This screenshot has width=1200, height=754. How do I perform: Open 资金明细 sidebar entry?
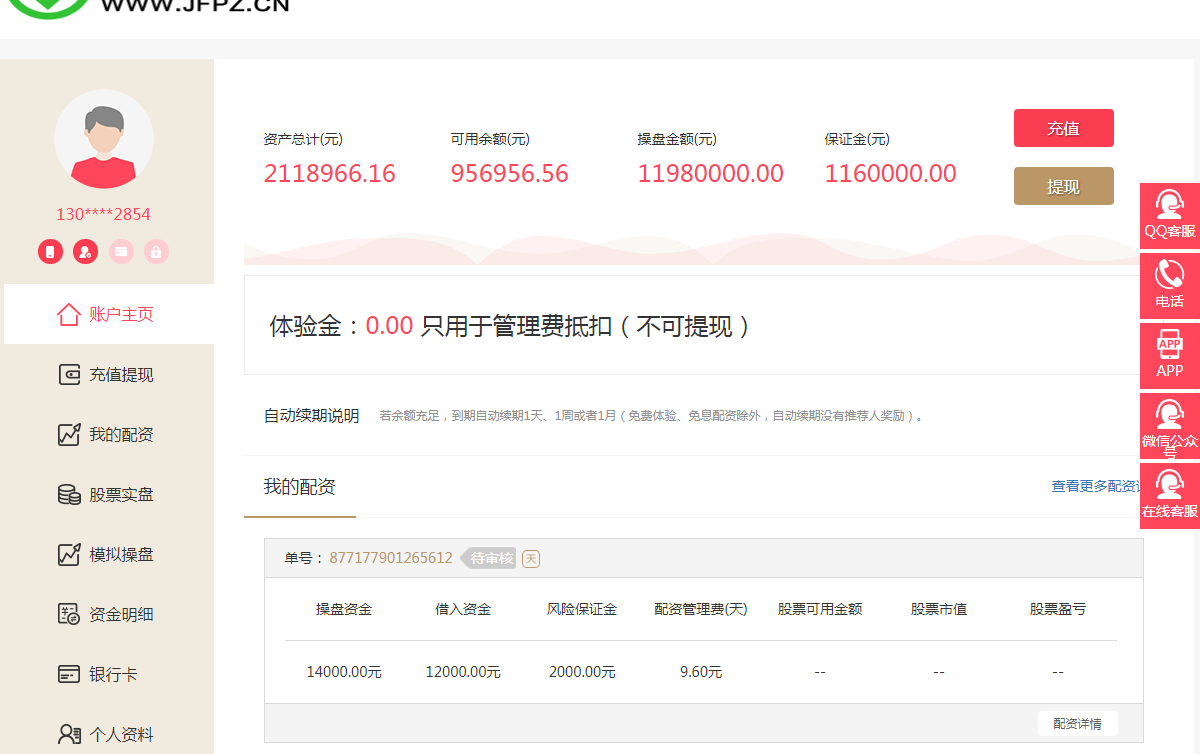click(x=108, y=615)
